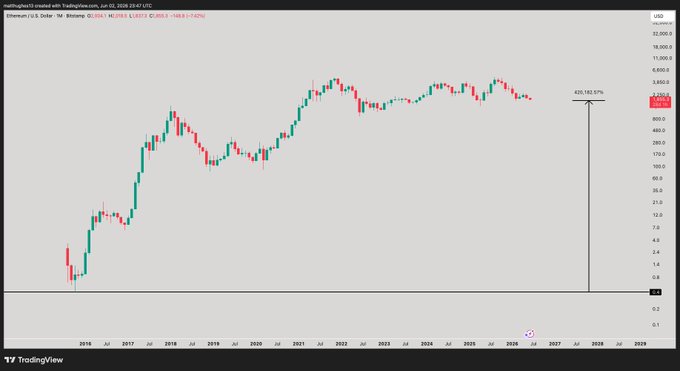The height and width of the screenshot is (371, 680).
Task: Click the 2.4 price axis label
Action: click(656, 252)
